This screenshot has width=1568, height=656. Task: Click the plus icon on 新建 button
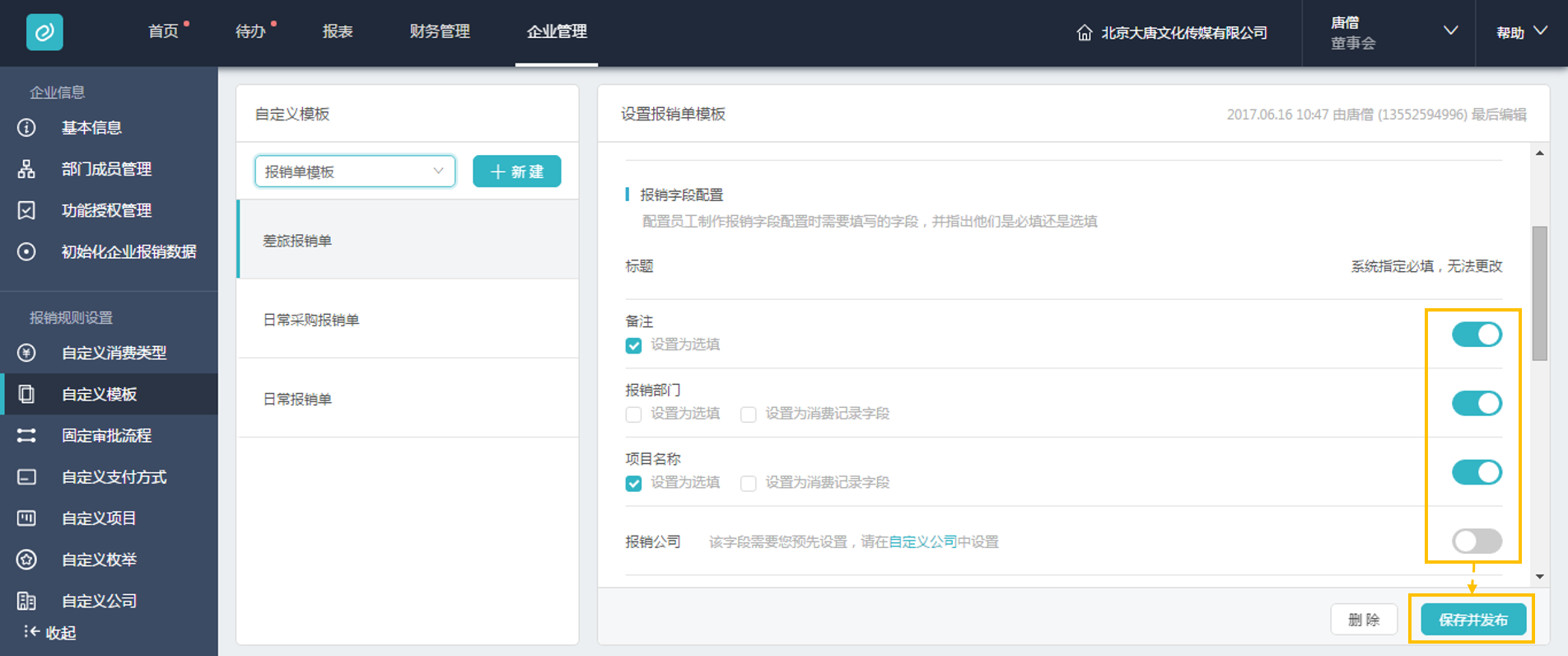(x=497, y=171)
